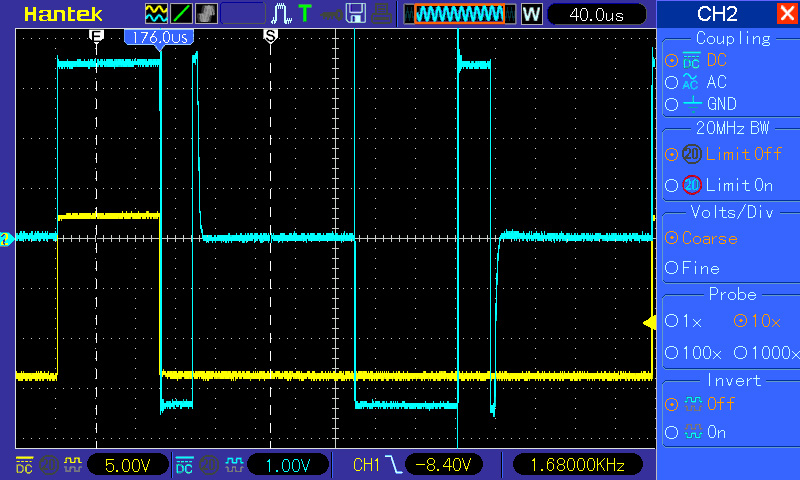Click the green diagonal line icon
Screen dimensions: 800x480
181,13
